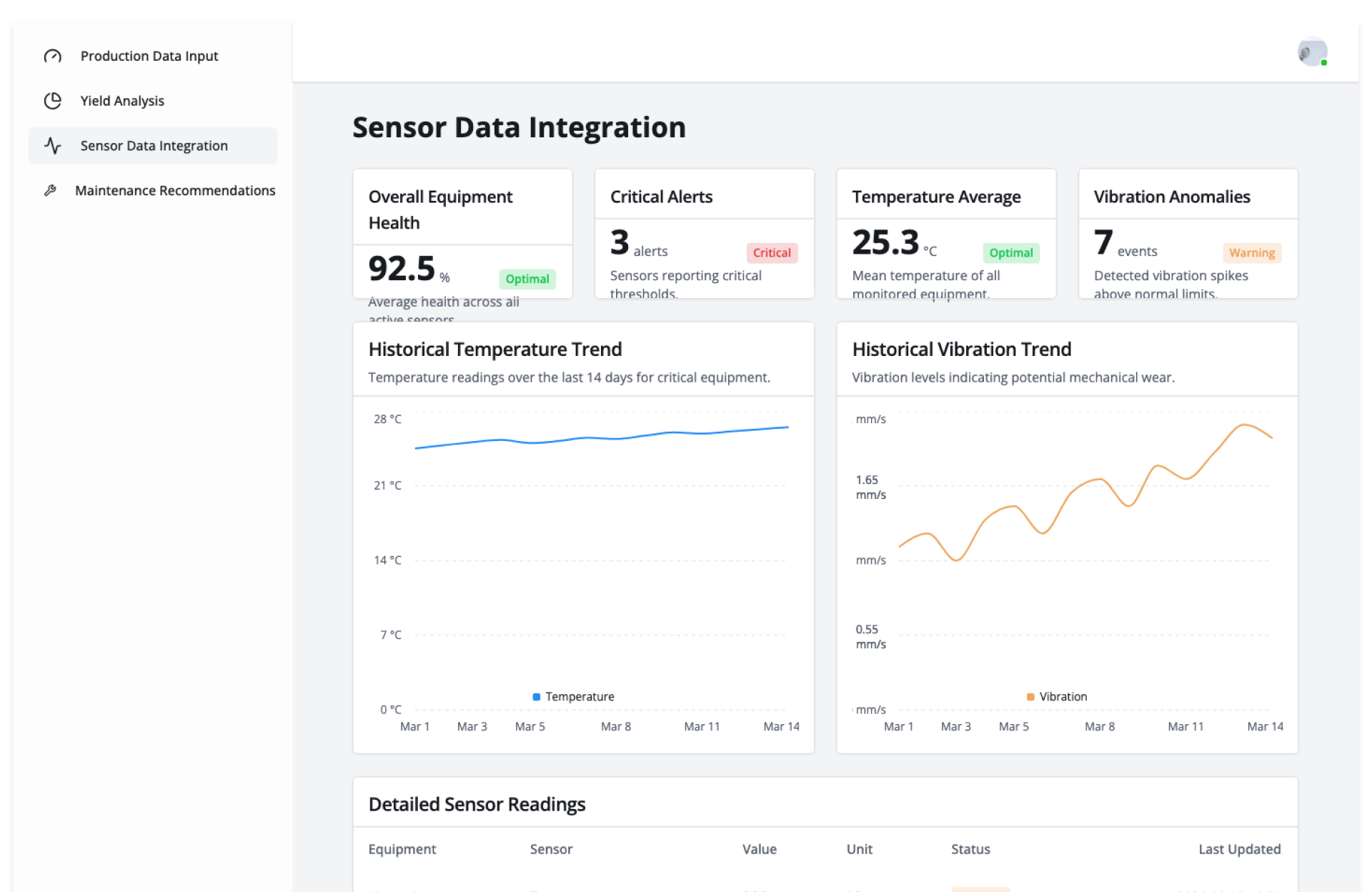
Task: Sort table by Last Updated column
Action: [x=1239, y=849]
